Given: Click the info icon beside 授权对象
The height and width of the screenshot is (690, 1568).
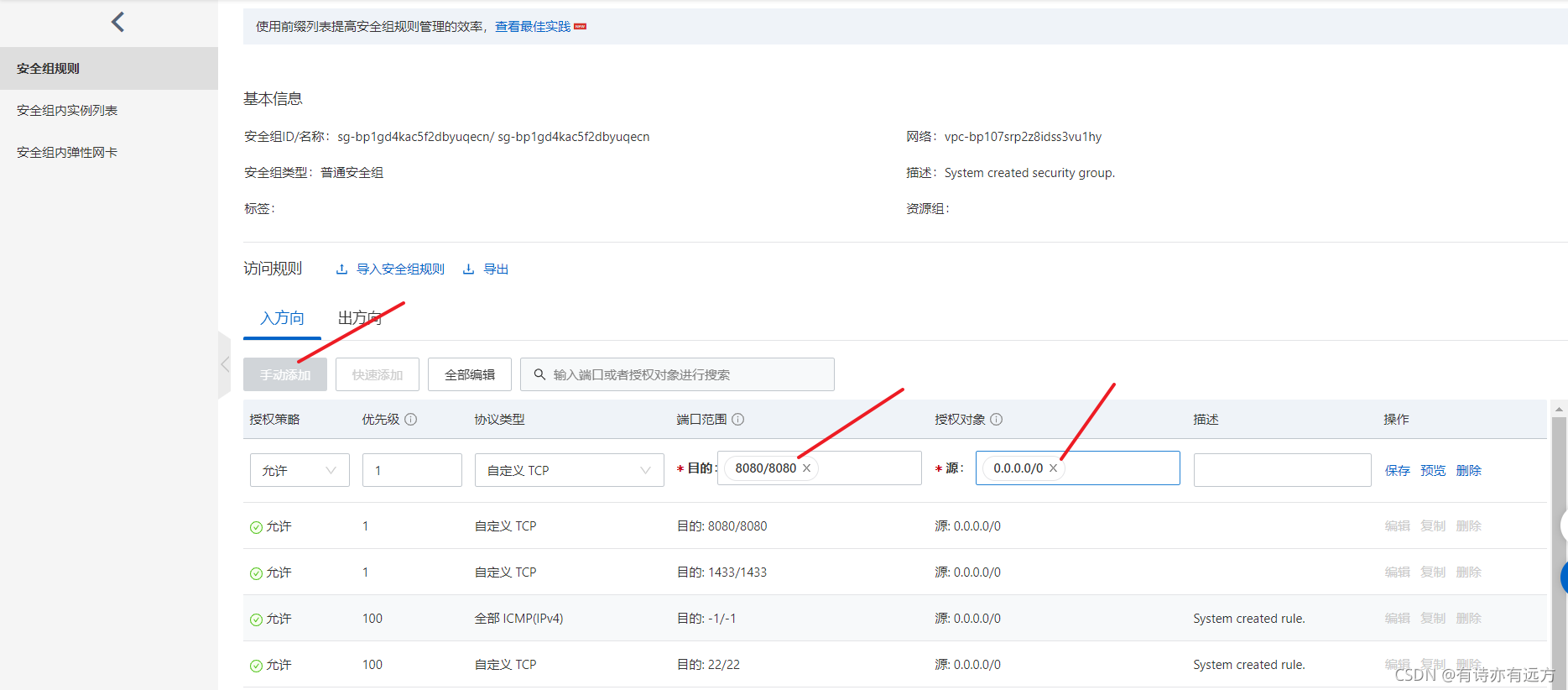Looking at the screenshot, I should (996, 420).
